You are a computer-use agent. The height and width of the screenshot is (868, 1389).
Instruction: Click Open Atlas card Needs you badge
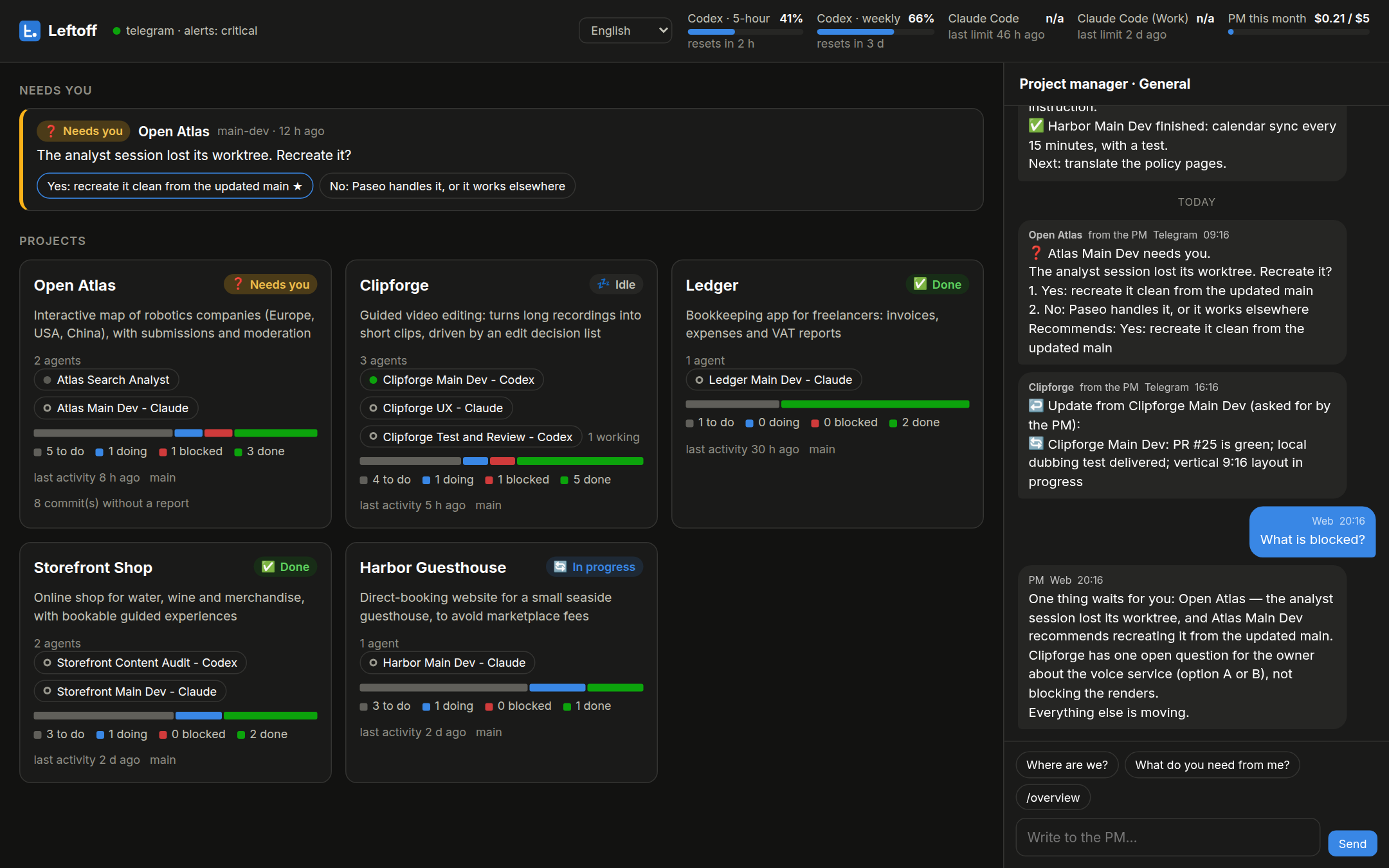click(271, 284)
